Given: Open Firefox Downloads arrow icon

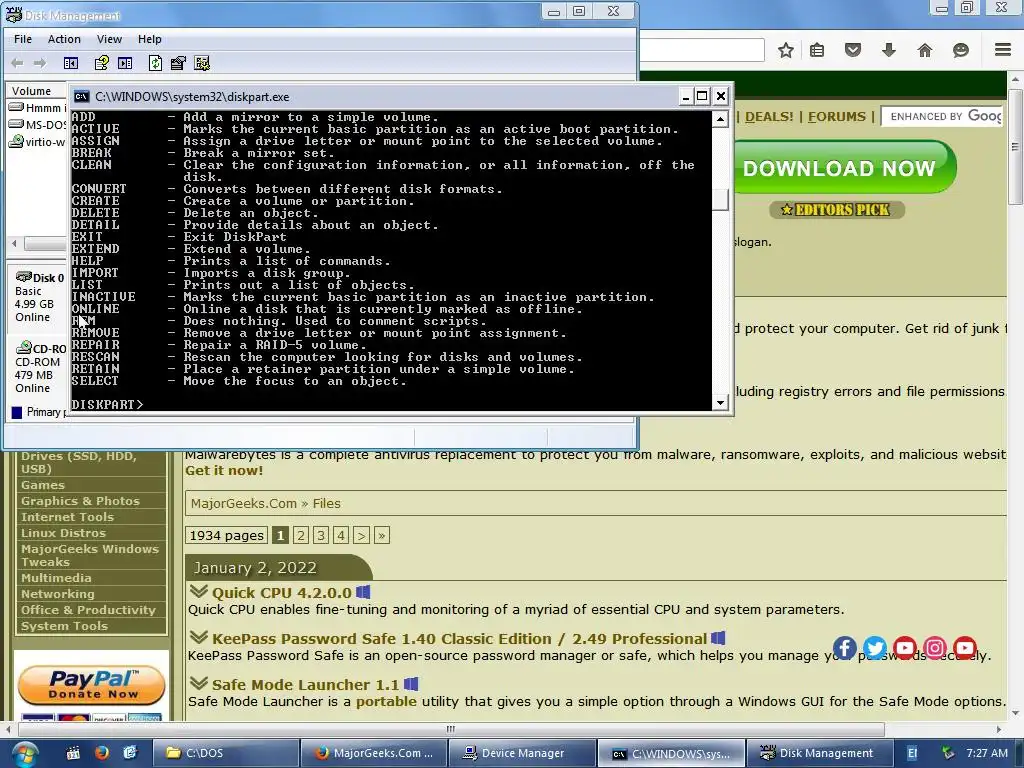Looking at the screenshot, I should [889, 50].
